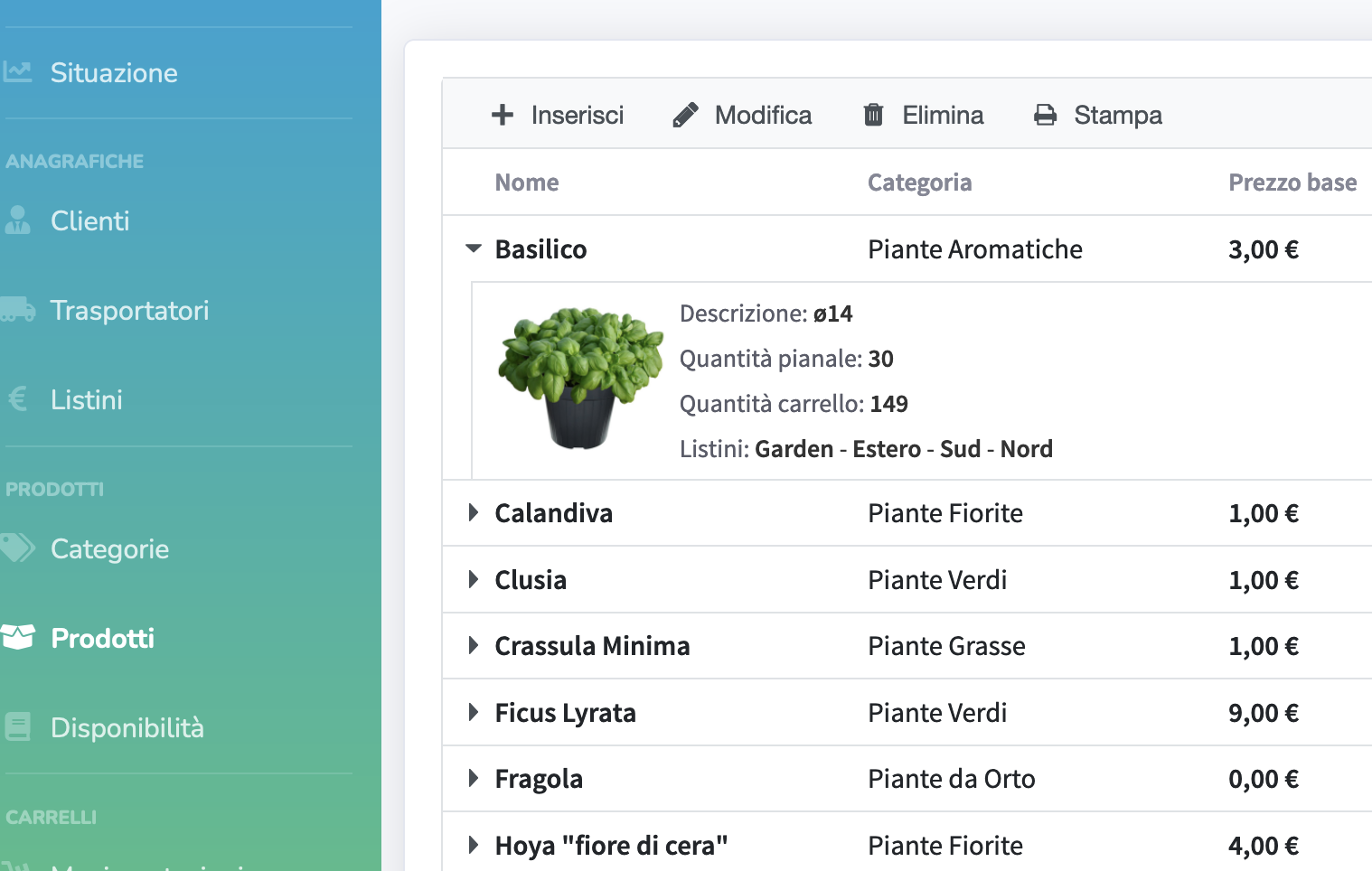The height and width of the screenshot is (871, 1372).
Task: Expand the Hoya "fiore di cera" row
Action: (x=474, y=844)
